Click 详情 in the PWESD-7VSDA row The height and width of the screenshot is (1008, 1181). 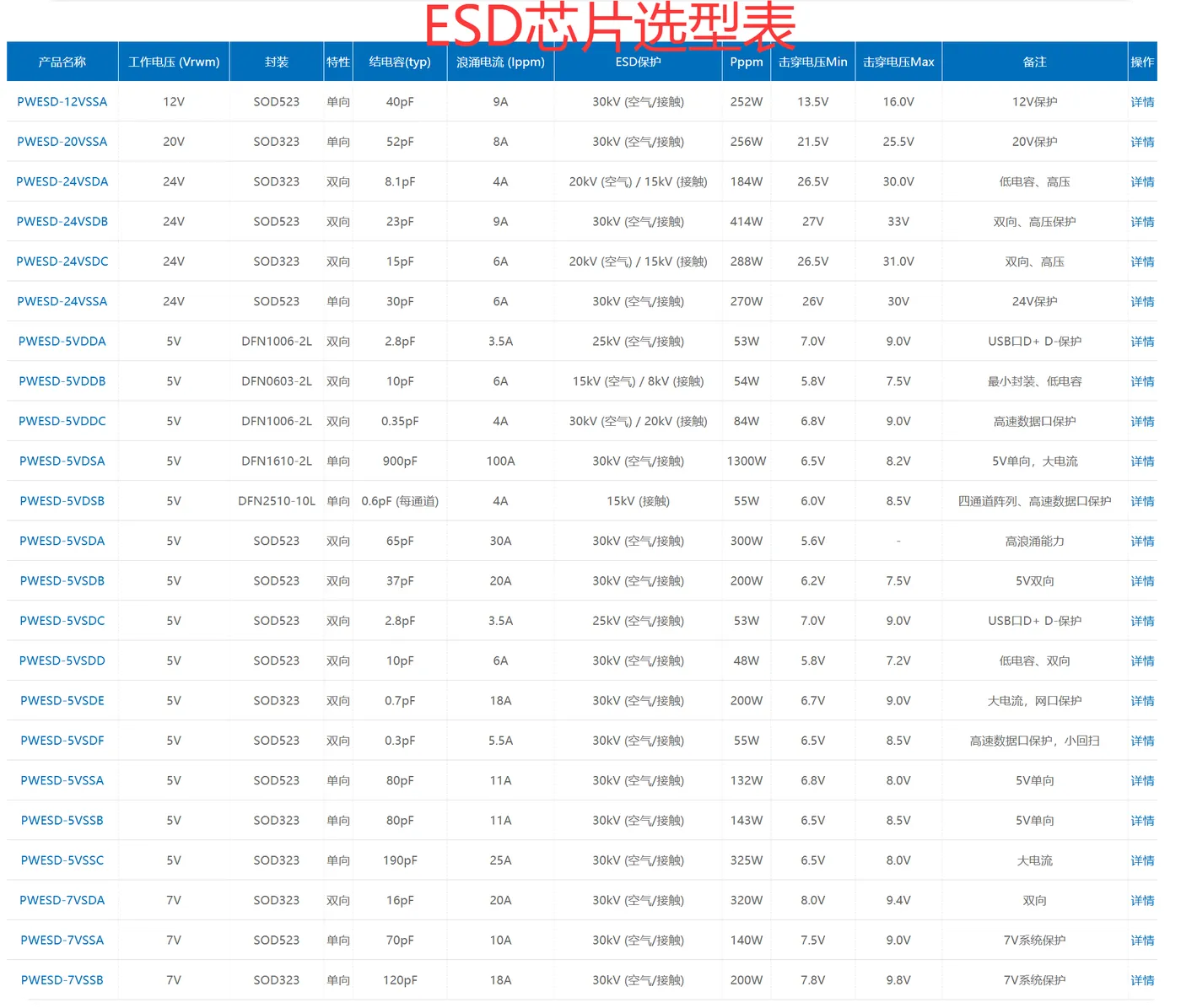pyautogui.click(x=1142, y=901)
